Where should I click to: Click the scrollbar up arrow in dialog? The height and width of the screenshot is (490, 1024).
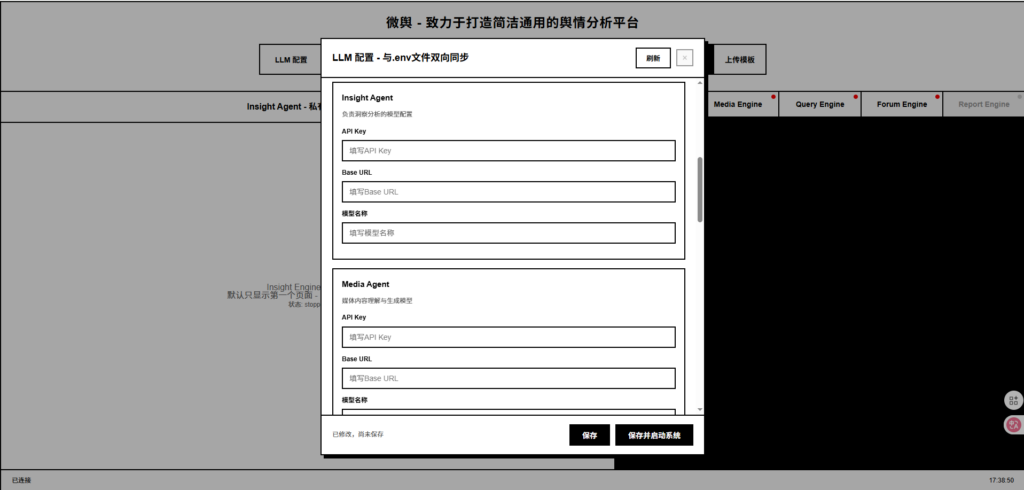point(699,84)
